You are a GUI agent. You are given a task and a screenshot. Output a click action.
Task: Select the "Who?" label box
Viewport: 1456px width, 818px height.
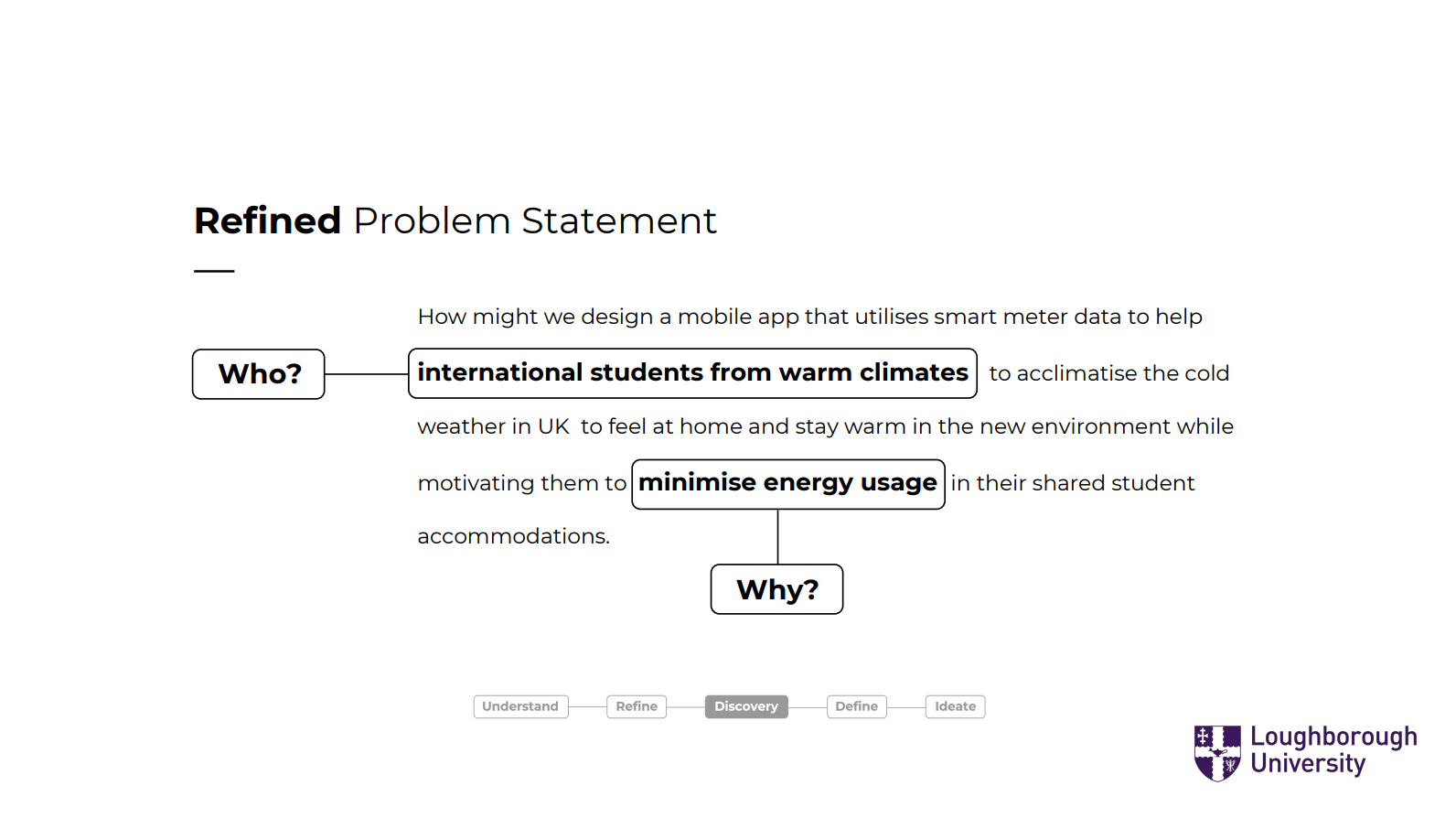pos(259,374)
